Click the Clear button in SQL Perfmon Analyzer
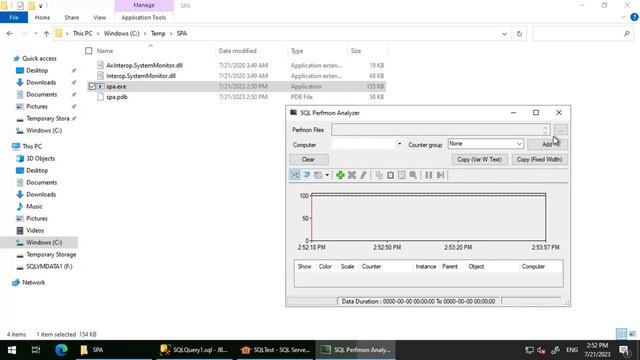This screenshot has height=360, width=640. tap(309, 160)
